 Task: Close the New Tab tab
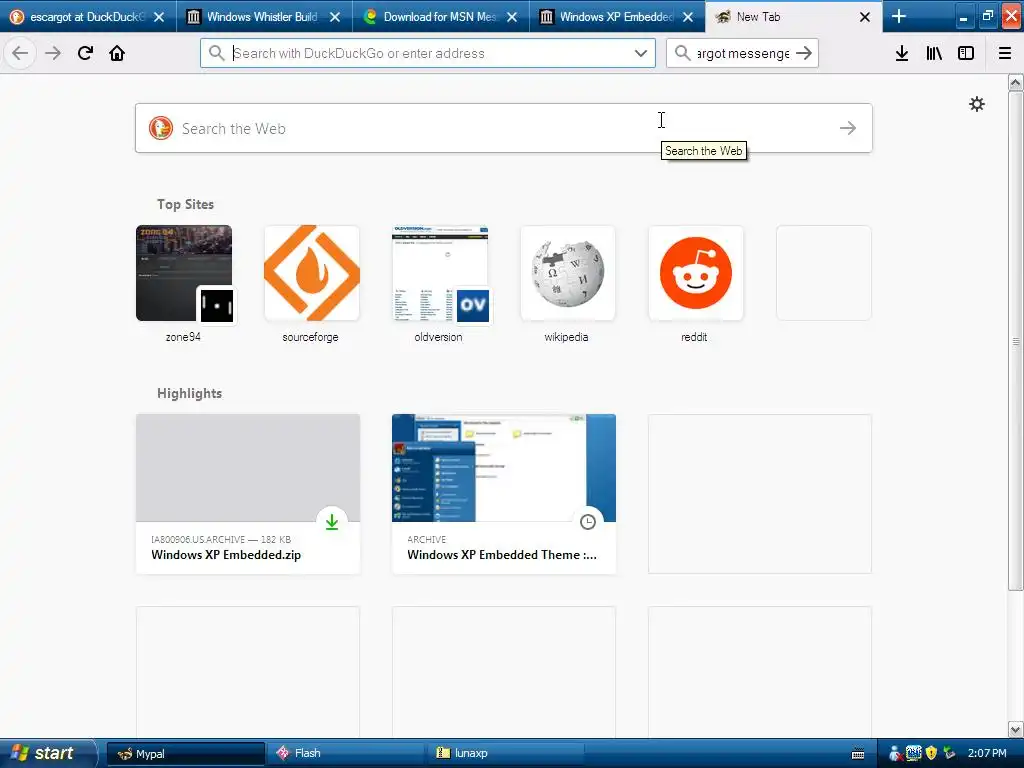[x=865, y=17]
